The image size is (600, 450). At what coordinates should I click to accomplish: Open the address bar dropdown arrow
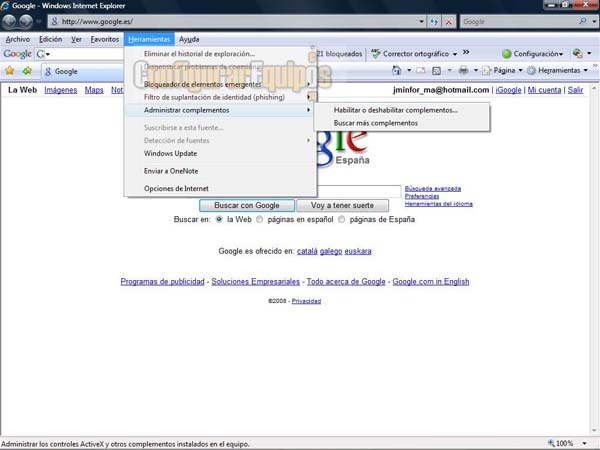click(x=421, y=22)
